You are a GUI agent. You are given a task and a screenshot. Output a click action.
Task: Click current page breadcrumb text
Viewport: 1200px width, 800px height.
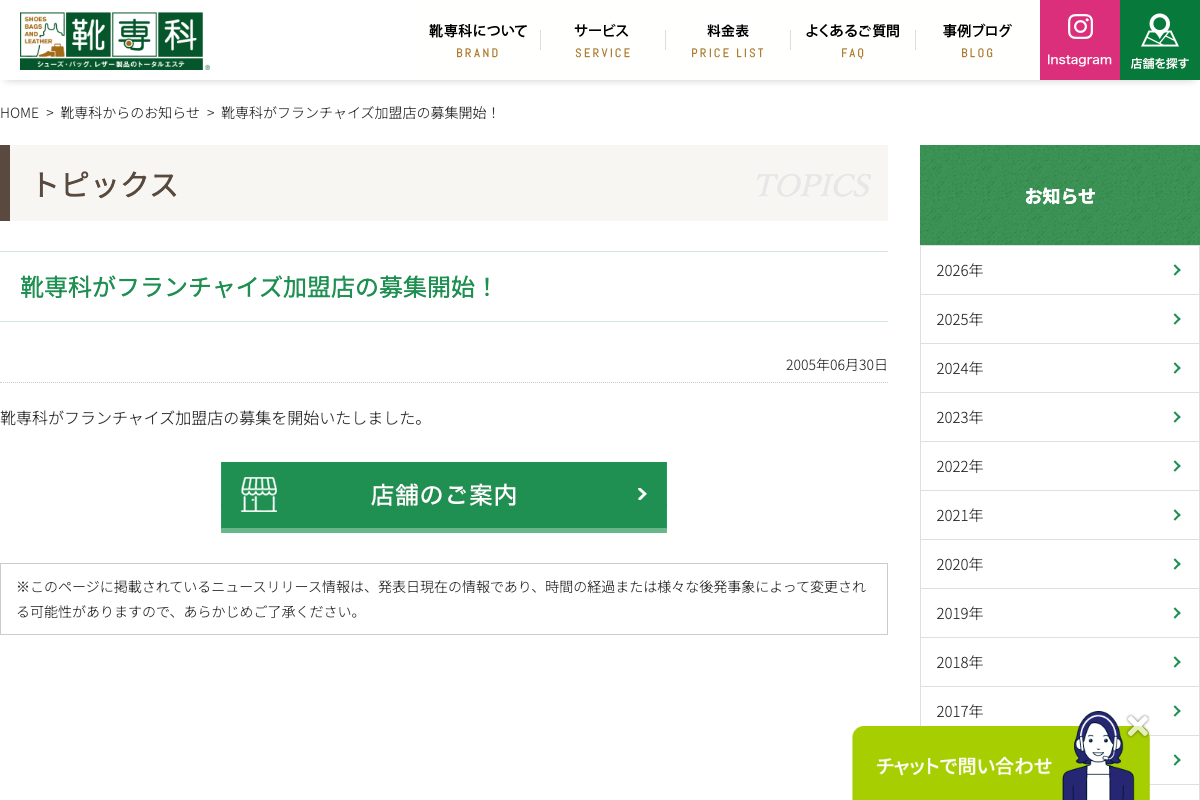360,112
